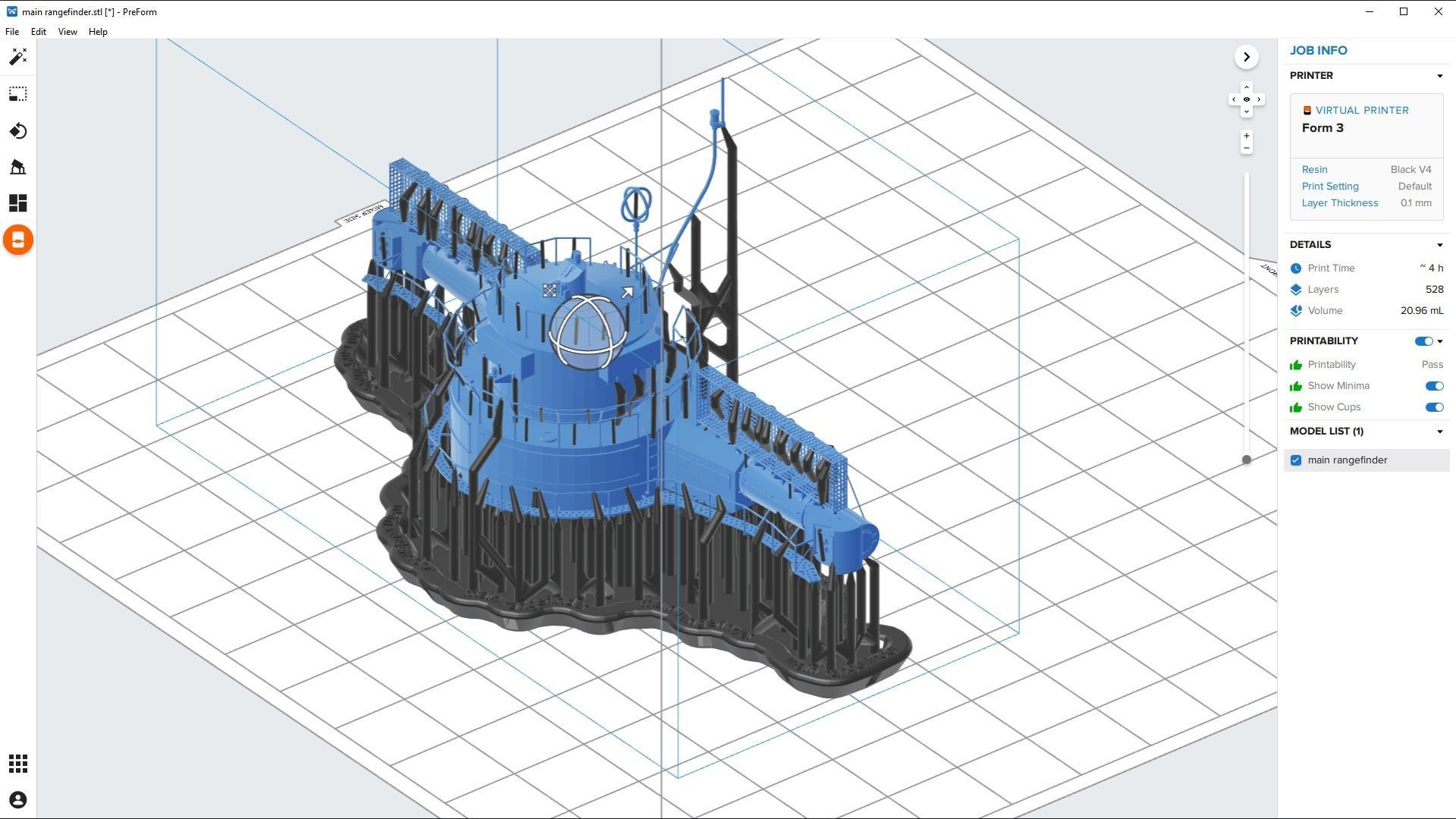Zoom in with the plus button
Image resolution: width=1456 pixels, height=819 pixels.
pyautogui.click(x=1247, y=136)
